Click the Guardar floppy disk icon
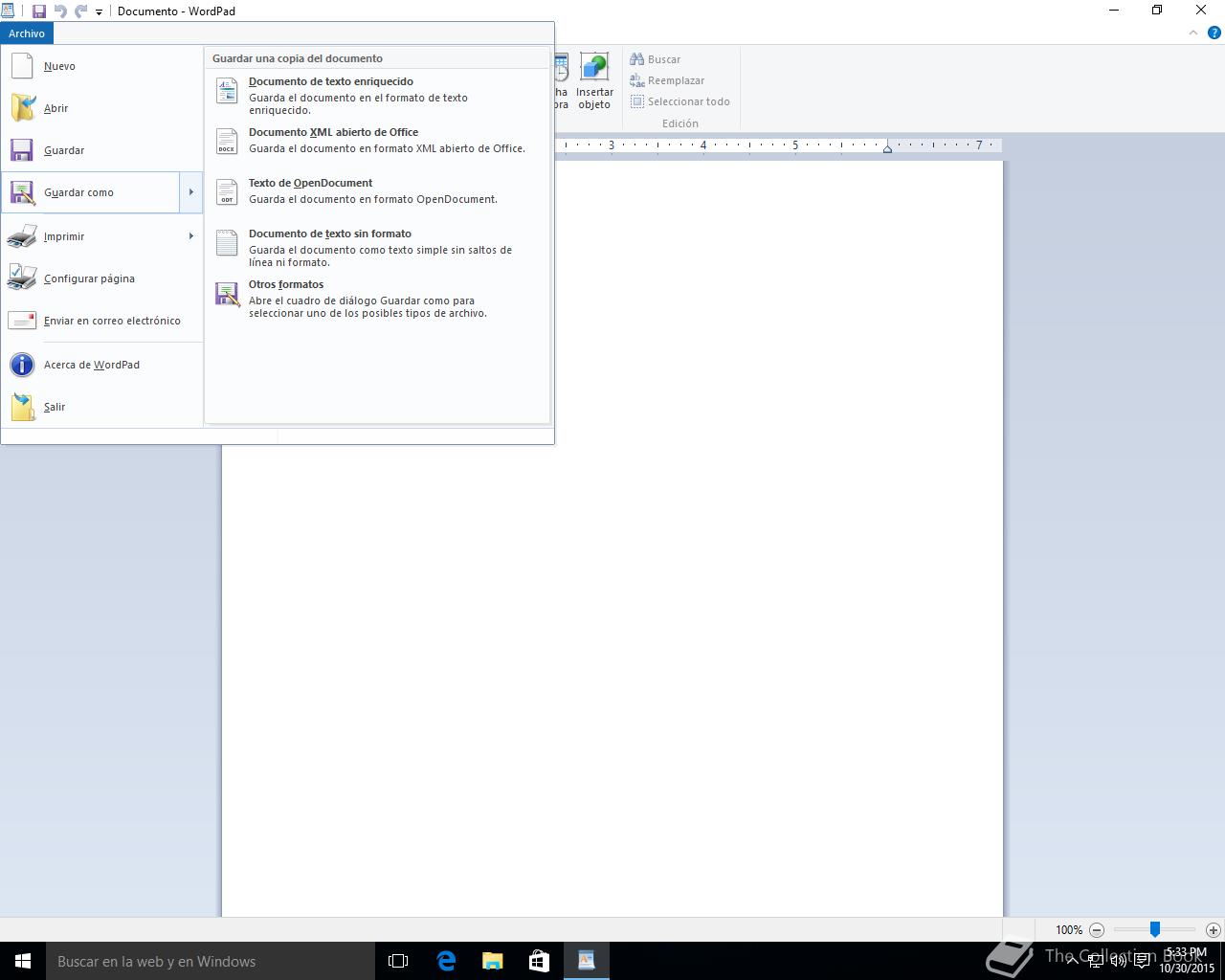 coord(22,150)
